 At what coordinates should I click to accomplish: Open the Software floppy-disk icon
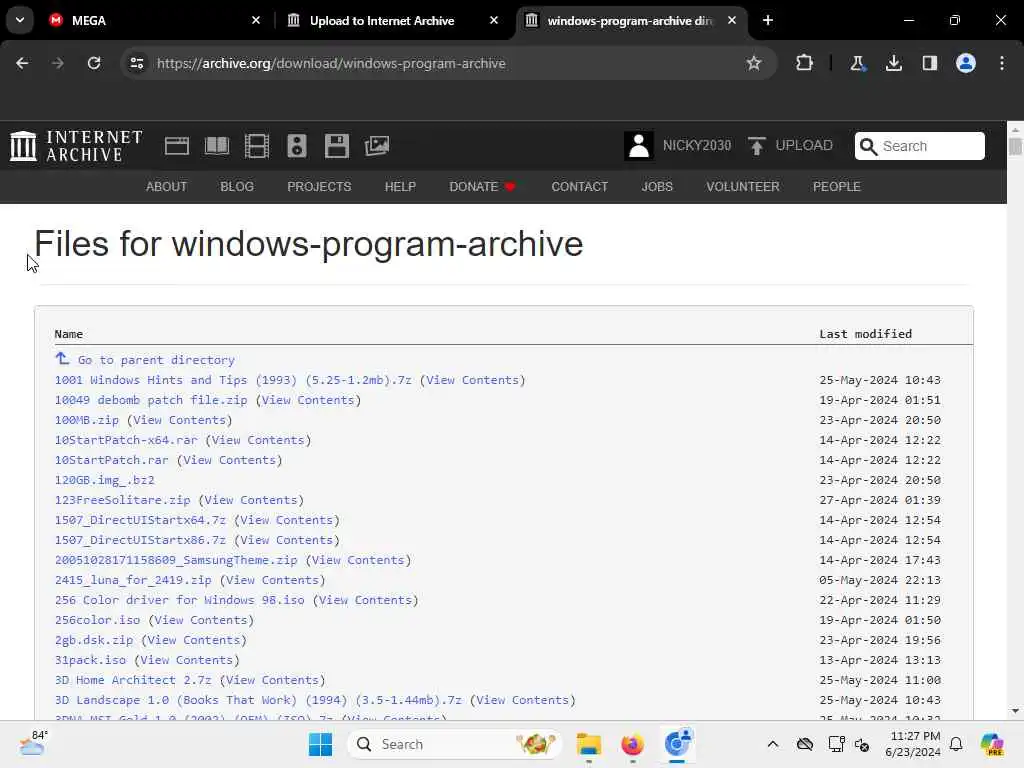[x=337, y=146]
